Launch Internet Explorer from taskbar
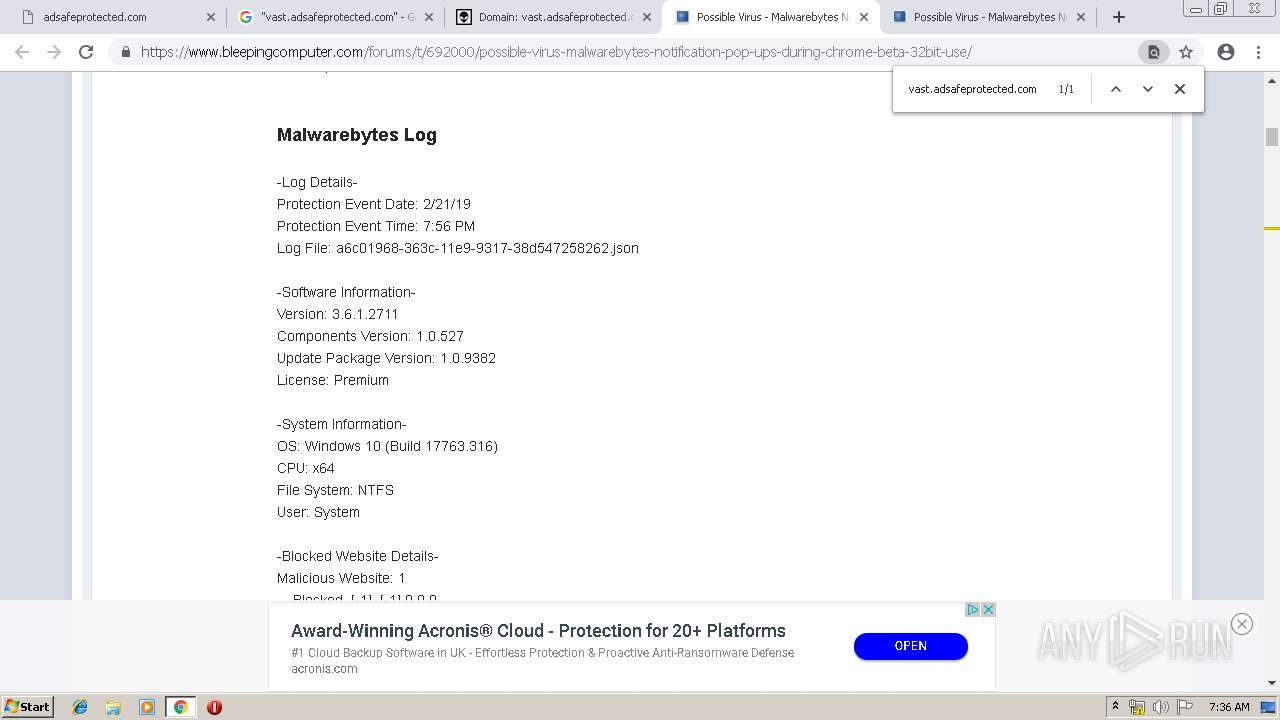Screen dimensions: 1280x720 point(80,707)
